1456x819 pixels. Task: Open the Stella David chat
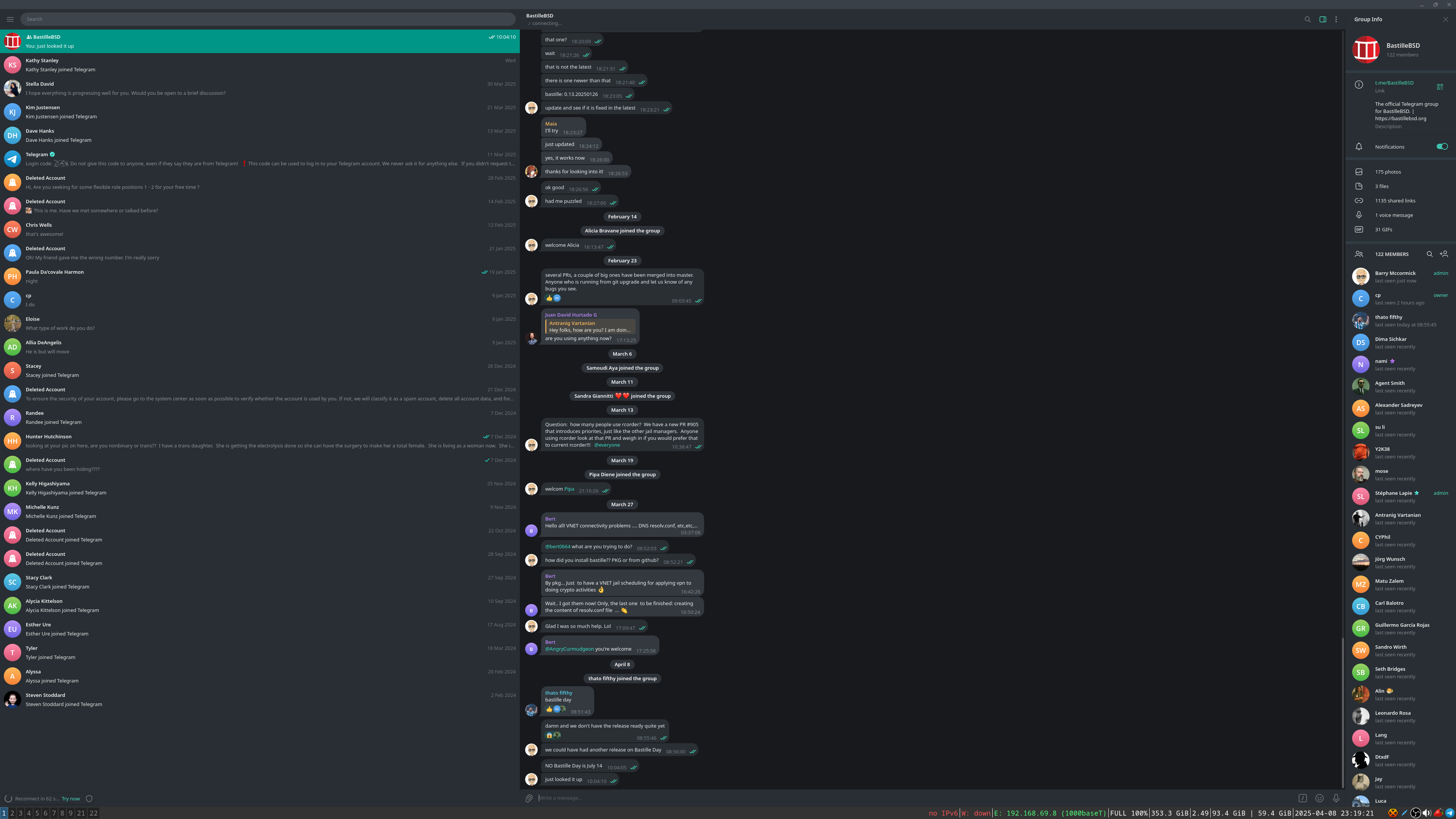[259, 88]
